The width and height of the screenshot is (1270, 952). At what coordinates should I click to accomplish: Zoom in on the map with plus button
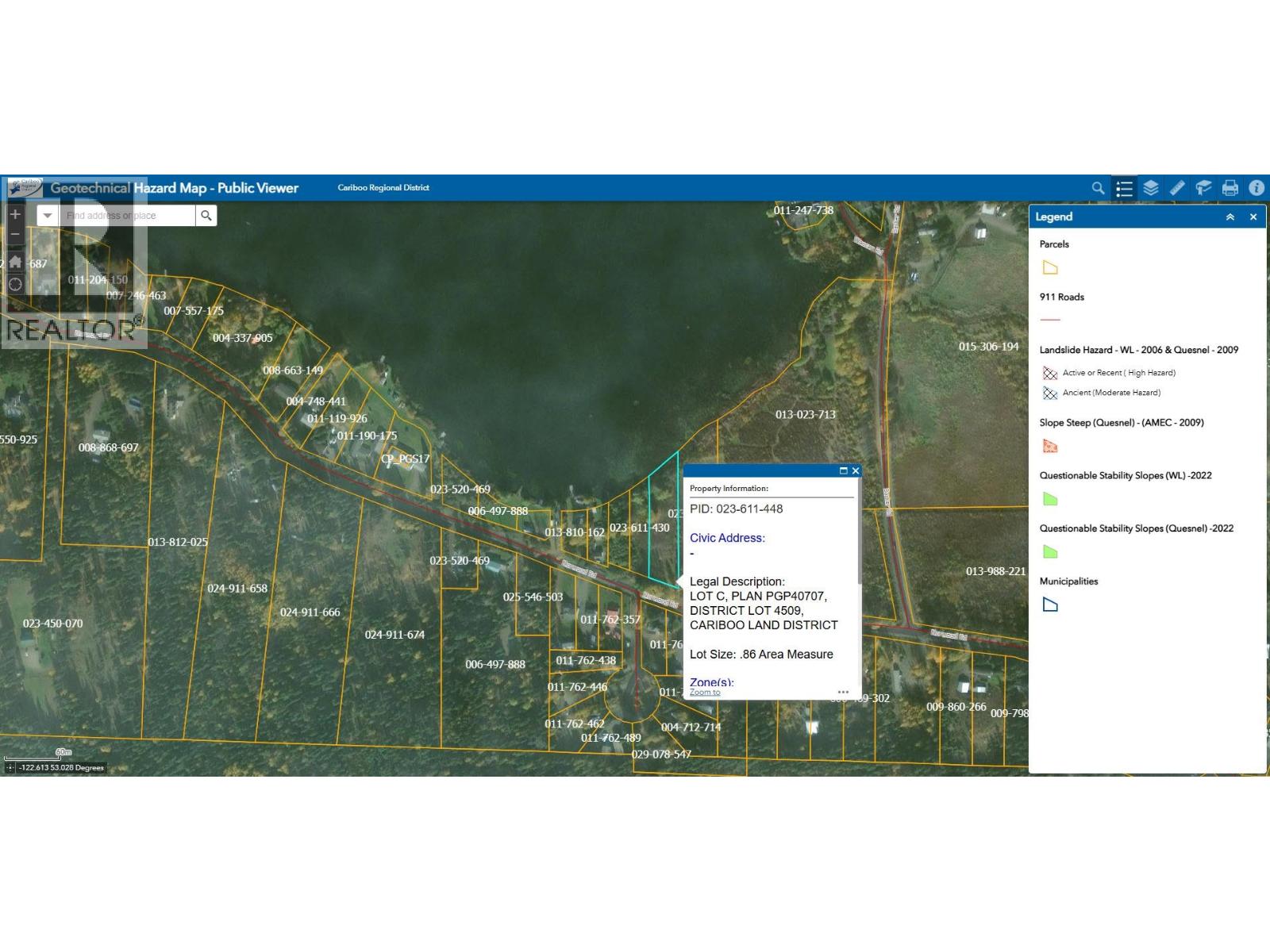(x=15, y=214)
